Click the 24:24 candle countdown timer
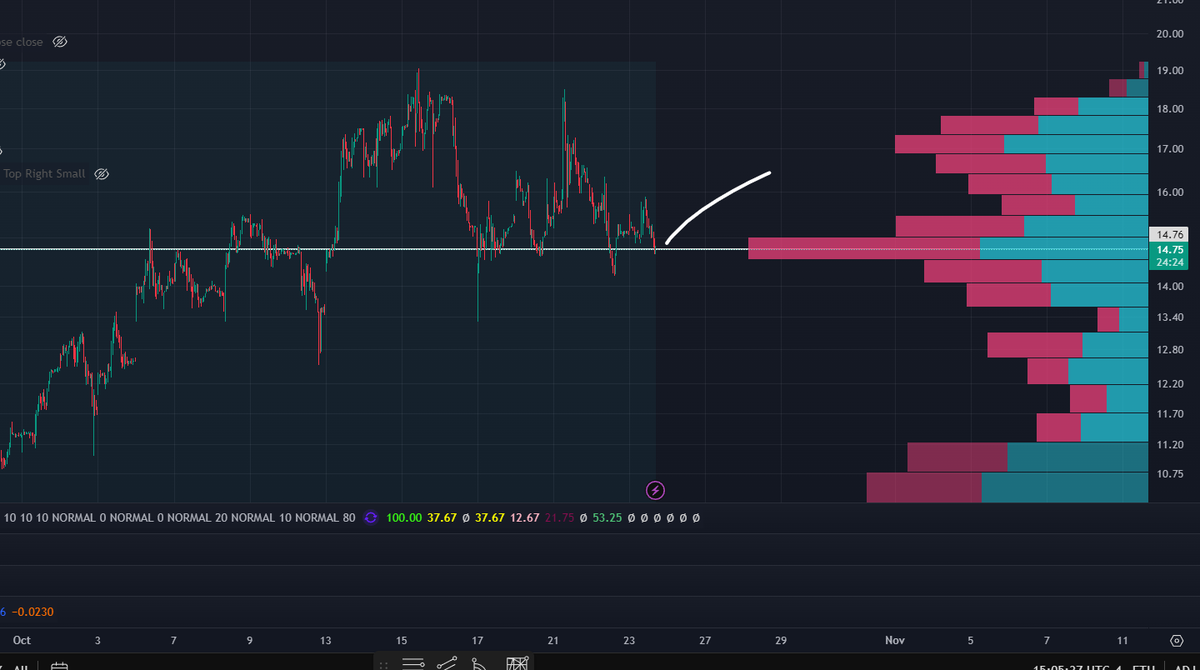 [x=1170, y=263]
